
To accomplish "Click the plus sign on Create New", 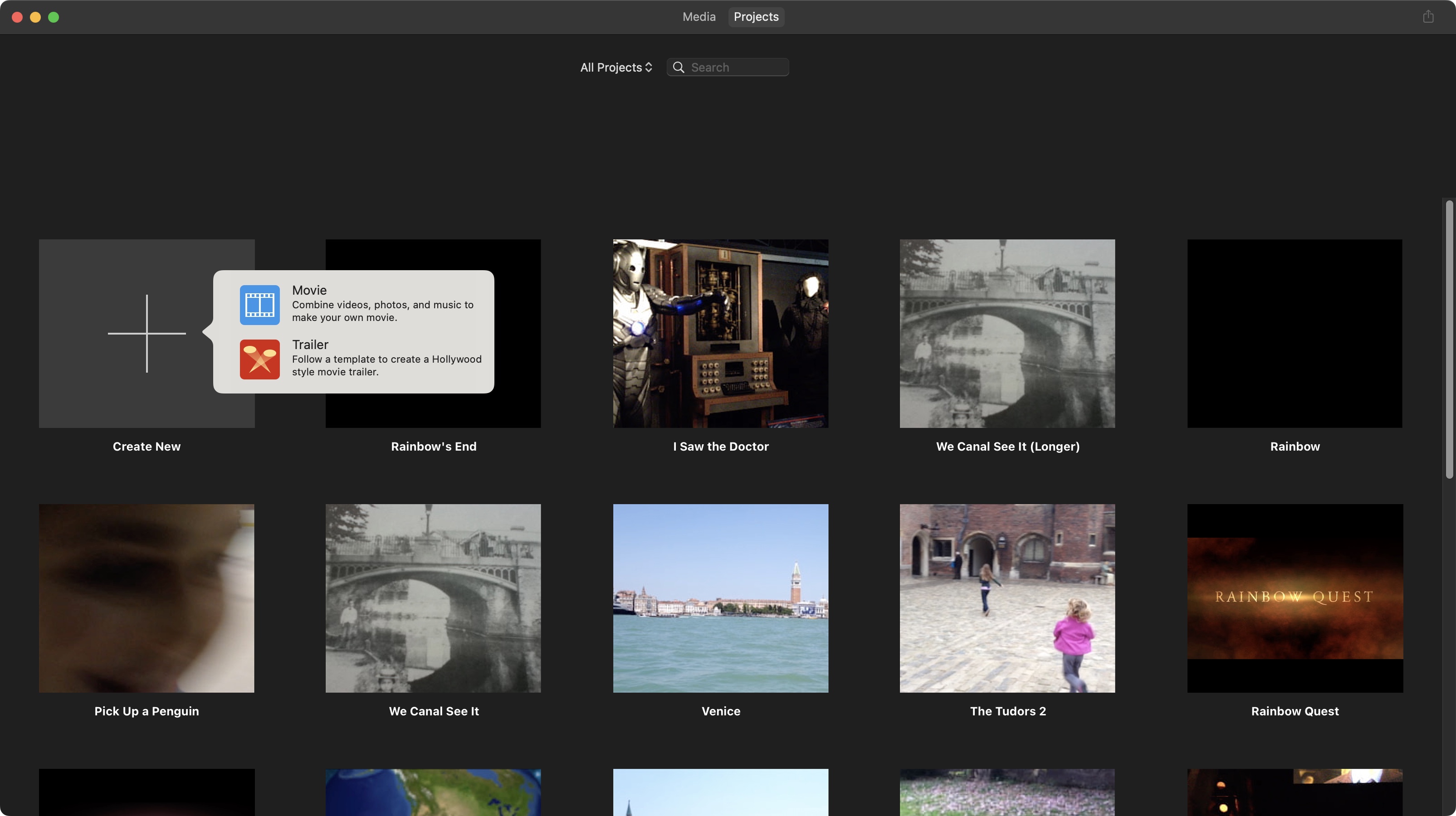I will point(147,333).
